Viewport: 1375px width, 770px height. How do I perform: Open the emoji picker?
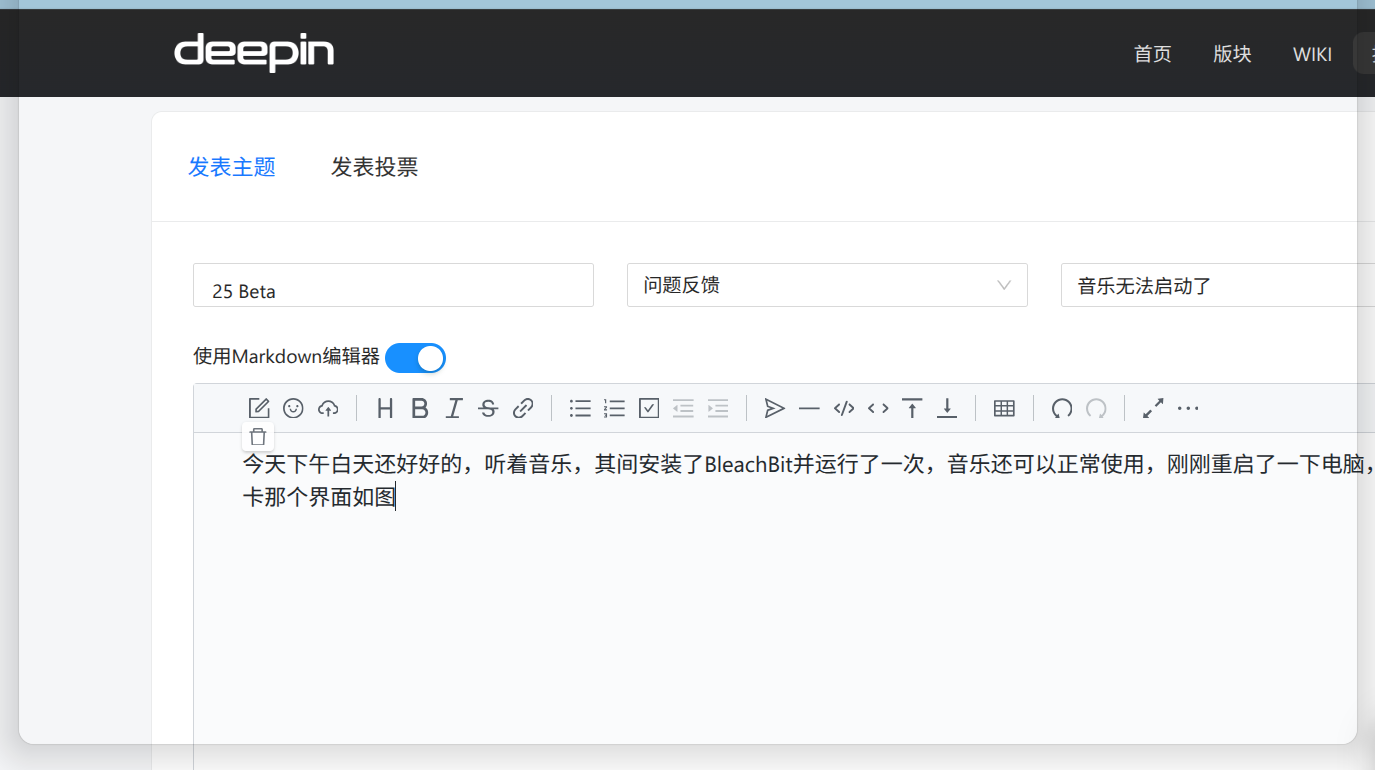pos(293,408)
